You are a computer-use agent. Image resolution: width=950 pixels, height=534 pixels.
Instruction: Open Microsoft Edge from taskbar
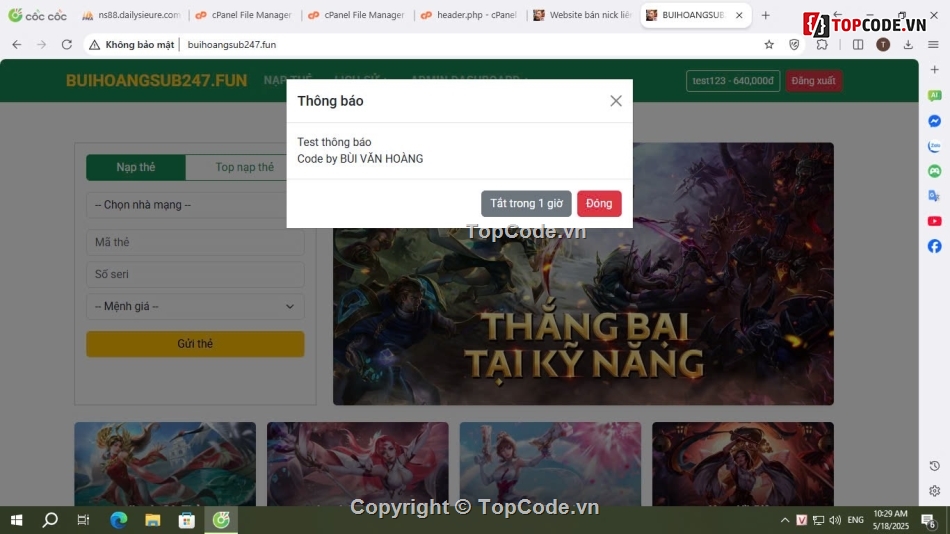click(x=119, y=519)
